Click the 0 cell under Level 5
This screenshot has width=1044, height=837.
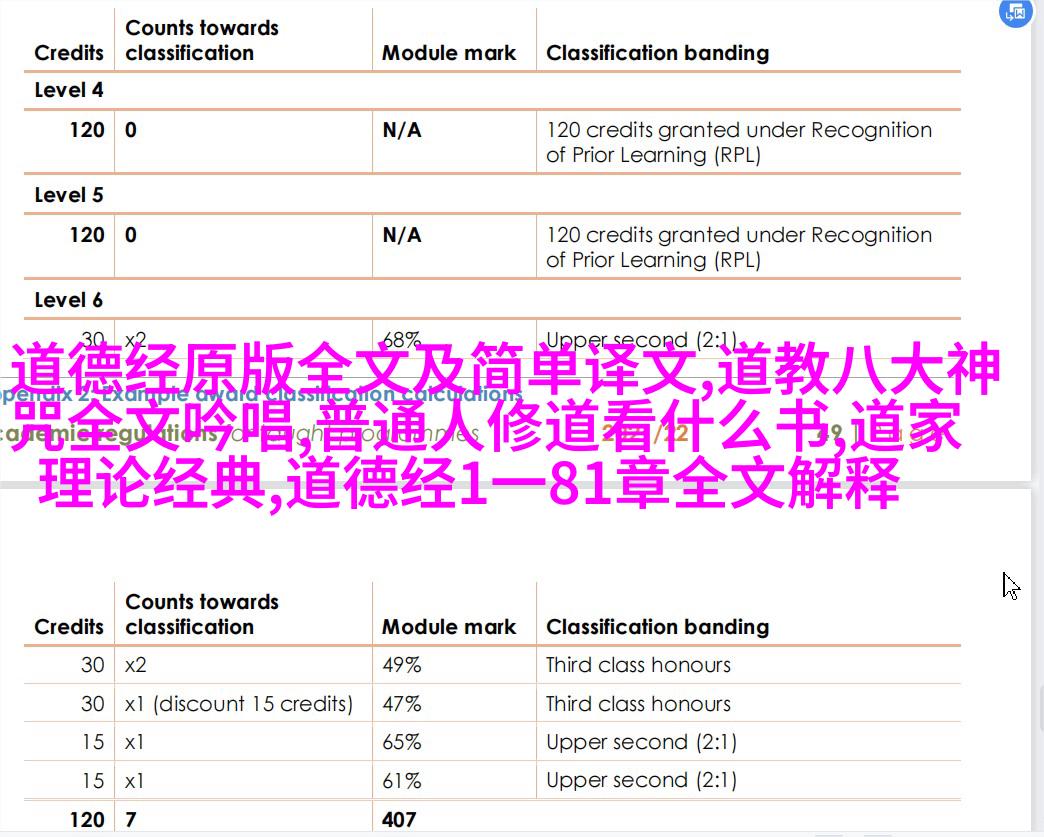tap(130, 235)
